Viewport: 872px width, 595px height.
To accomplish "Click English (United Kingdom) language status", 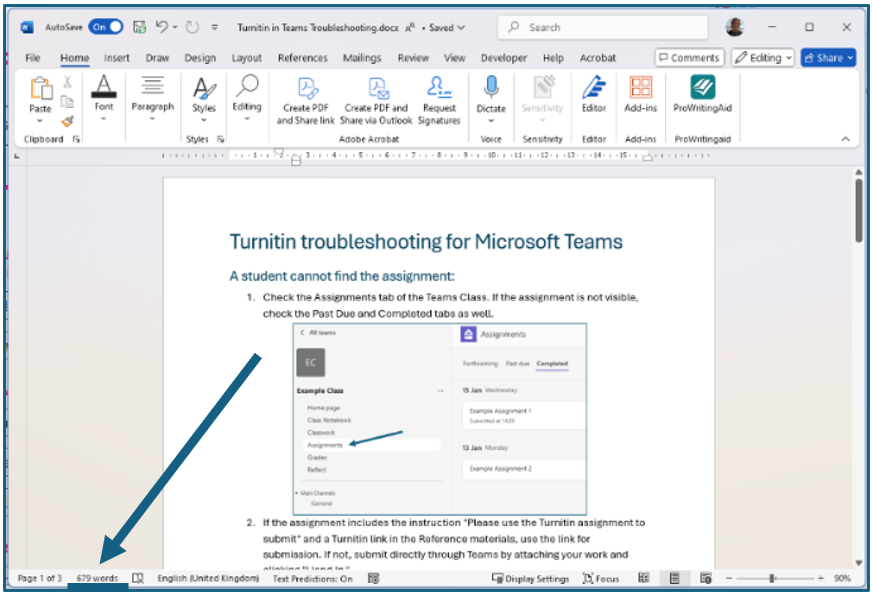I will (x=208, y=579).
